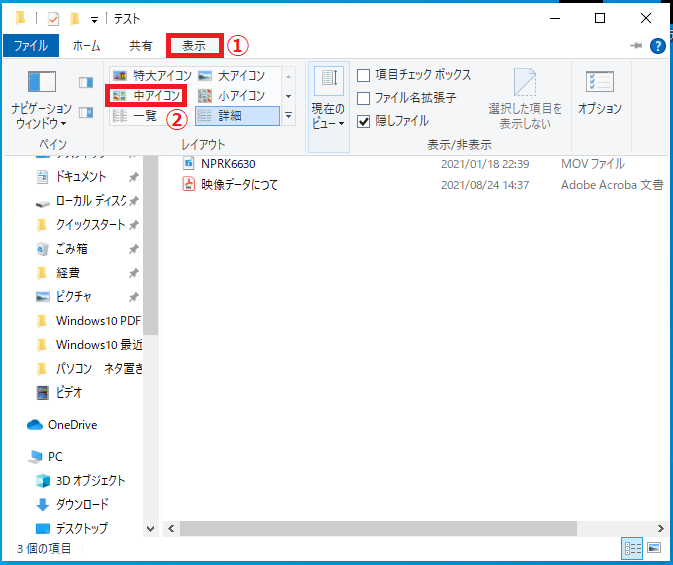673x565 pixels.
Task: Select the Windows10 PDF folder
Action: pyautogui.click(x=98, y=321)
